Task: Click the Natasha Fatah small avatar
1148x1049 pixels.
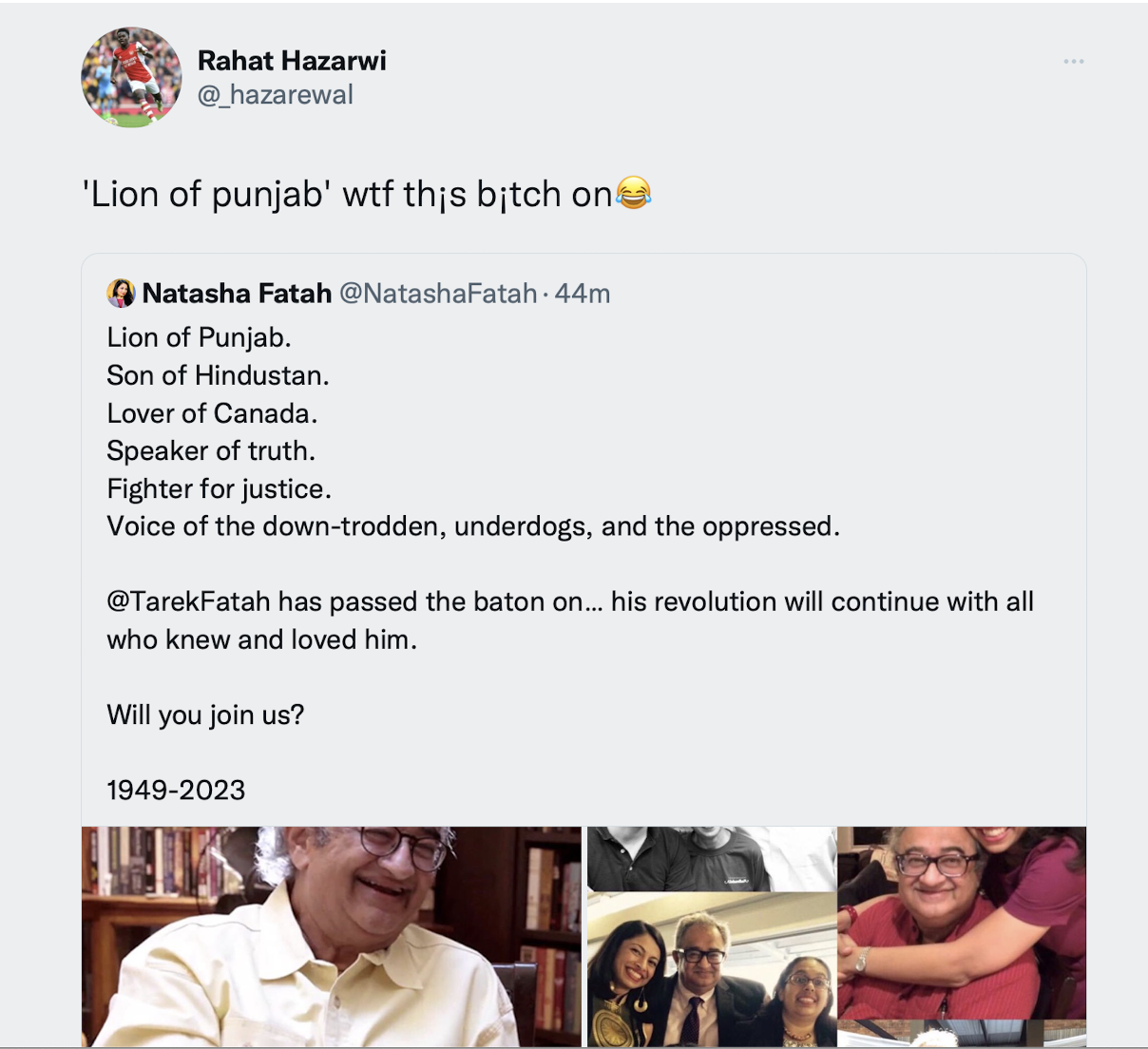Action: 121,294
